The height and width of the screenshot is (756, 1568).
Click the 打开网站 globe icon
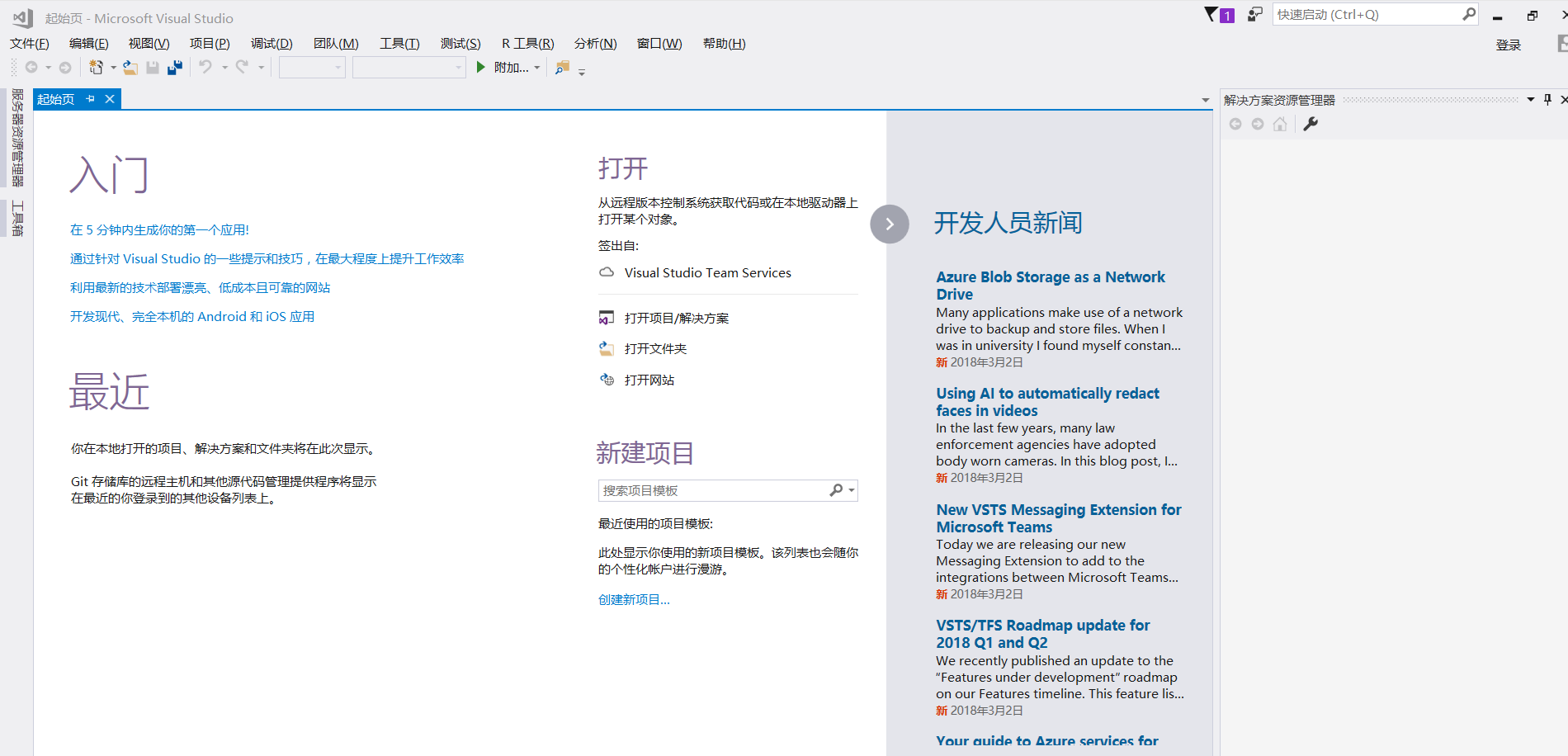607,380
